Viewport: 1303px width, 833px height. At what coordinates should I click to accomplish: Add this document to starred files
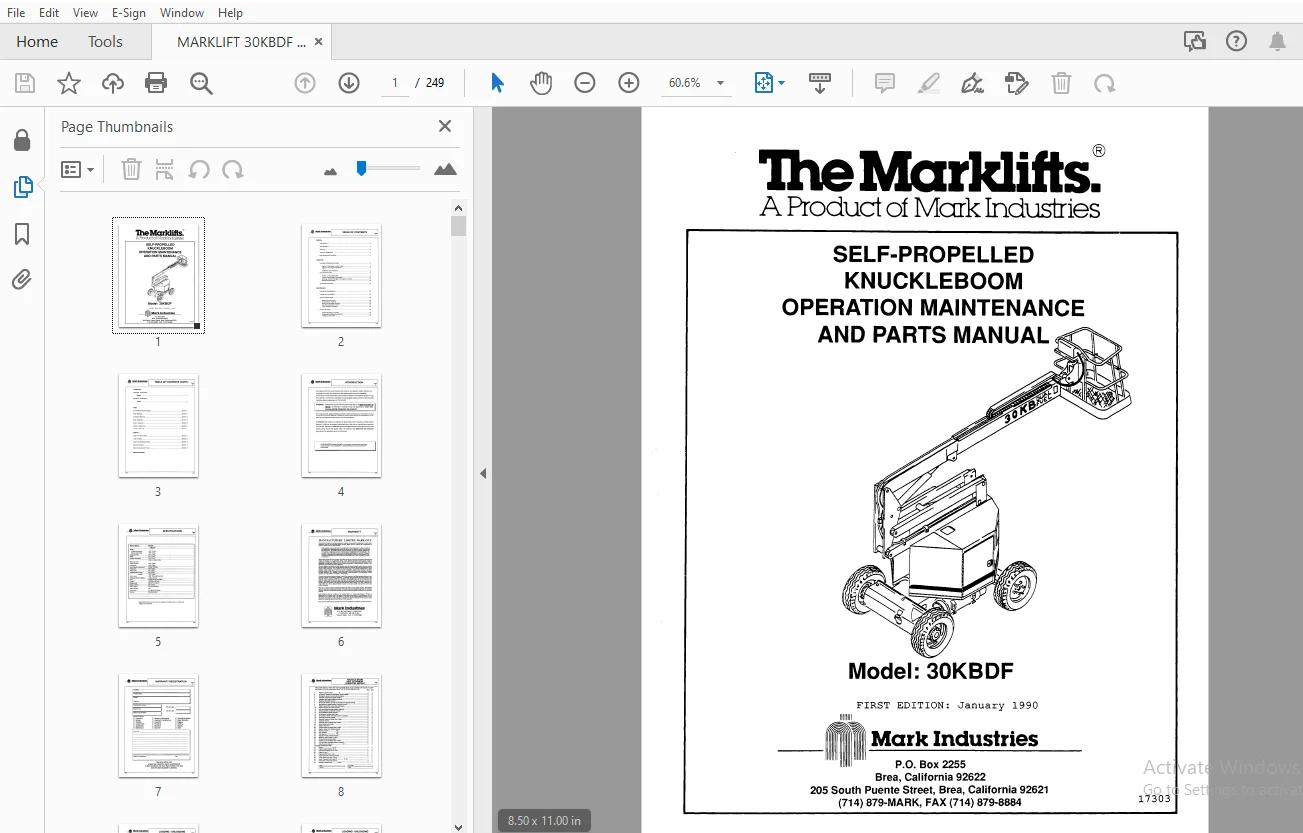tap(69, 83)
